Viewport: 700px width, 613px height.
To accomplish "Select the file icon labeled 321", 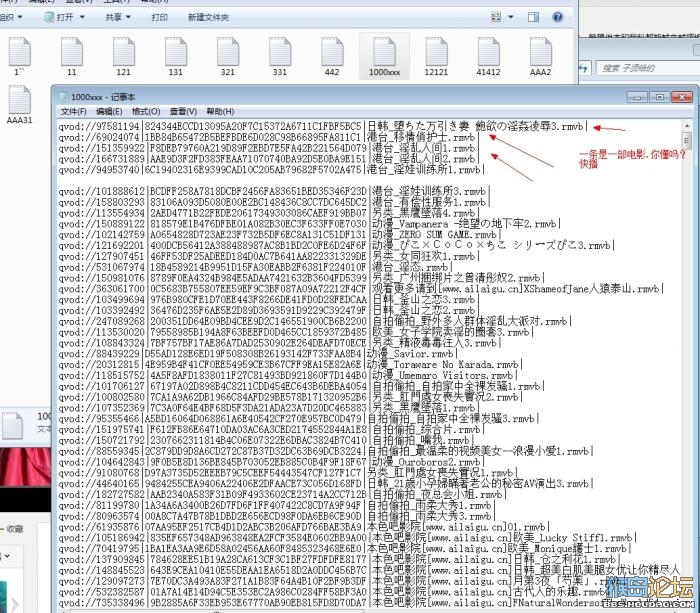I will click(228, 57).
